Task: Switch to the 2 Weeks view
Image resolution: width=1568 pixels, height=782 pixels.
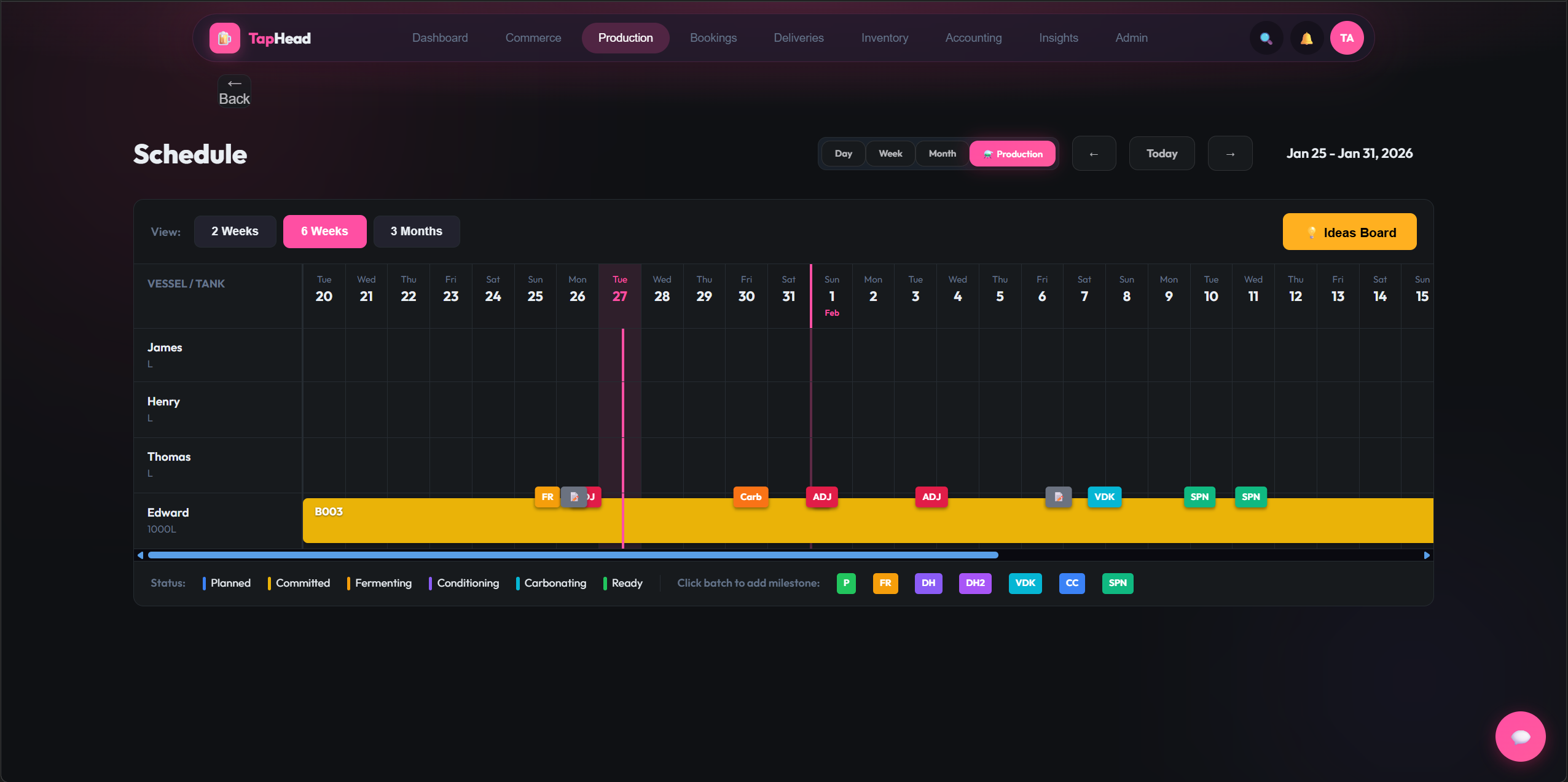Action: (234, 231)
